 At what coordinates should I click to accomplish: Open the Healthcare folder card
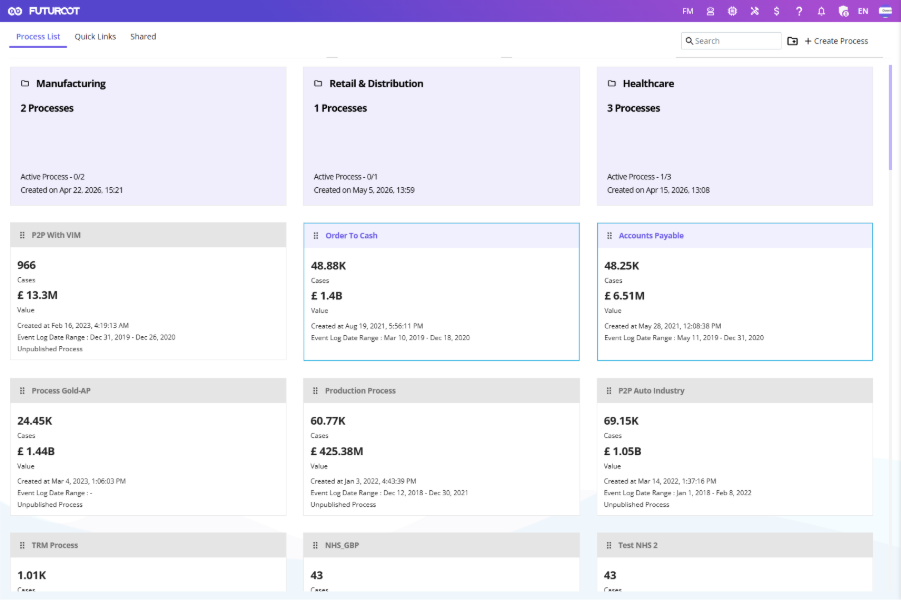coord(734,136)
